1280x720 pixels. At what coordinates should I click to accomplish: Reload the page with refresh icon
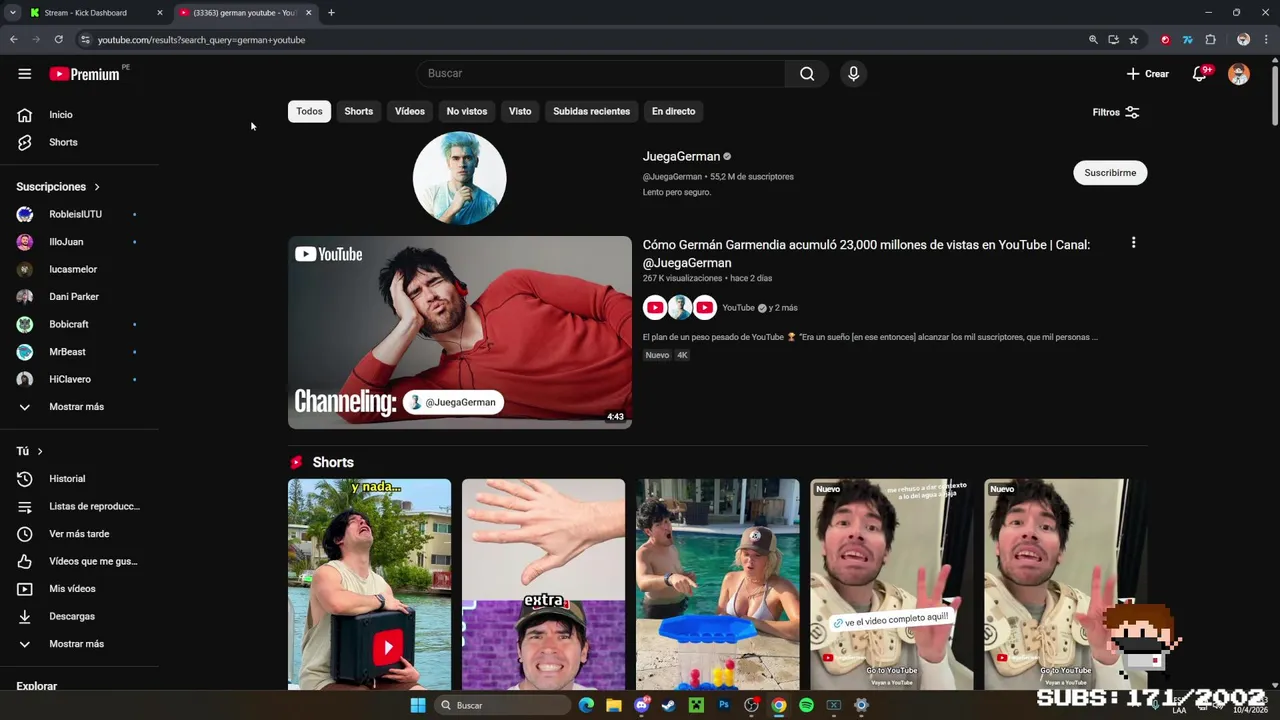[x=59, y=40]
